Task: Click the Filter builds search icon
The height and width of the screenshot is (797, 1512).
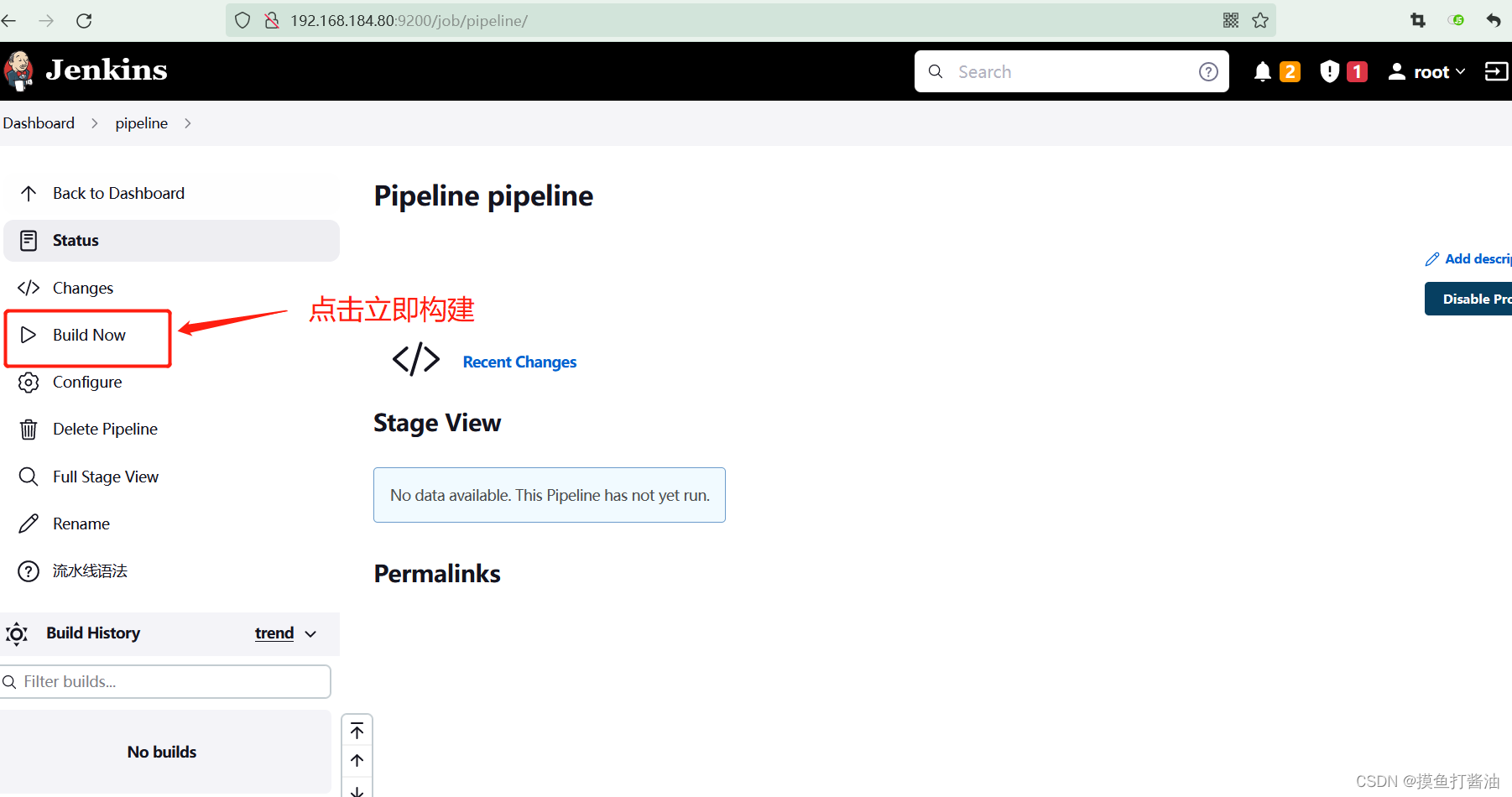Action: click(x=10, y=682)
